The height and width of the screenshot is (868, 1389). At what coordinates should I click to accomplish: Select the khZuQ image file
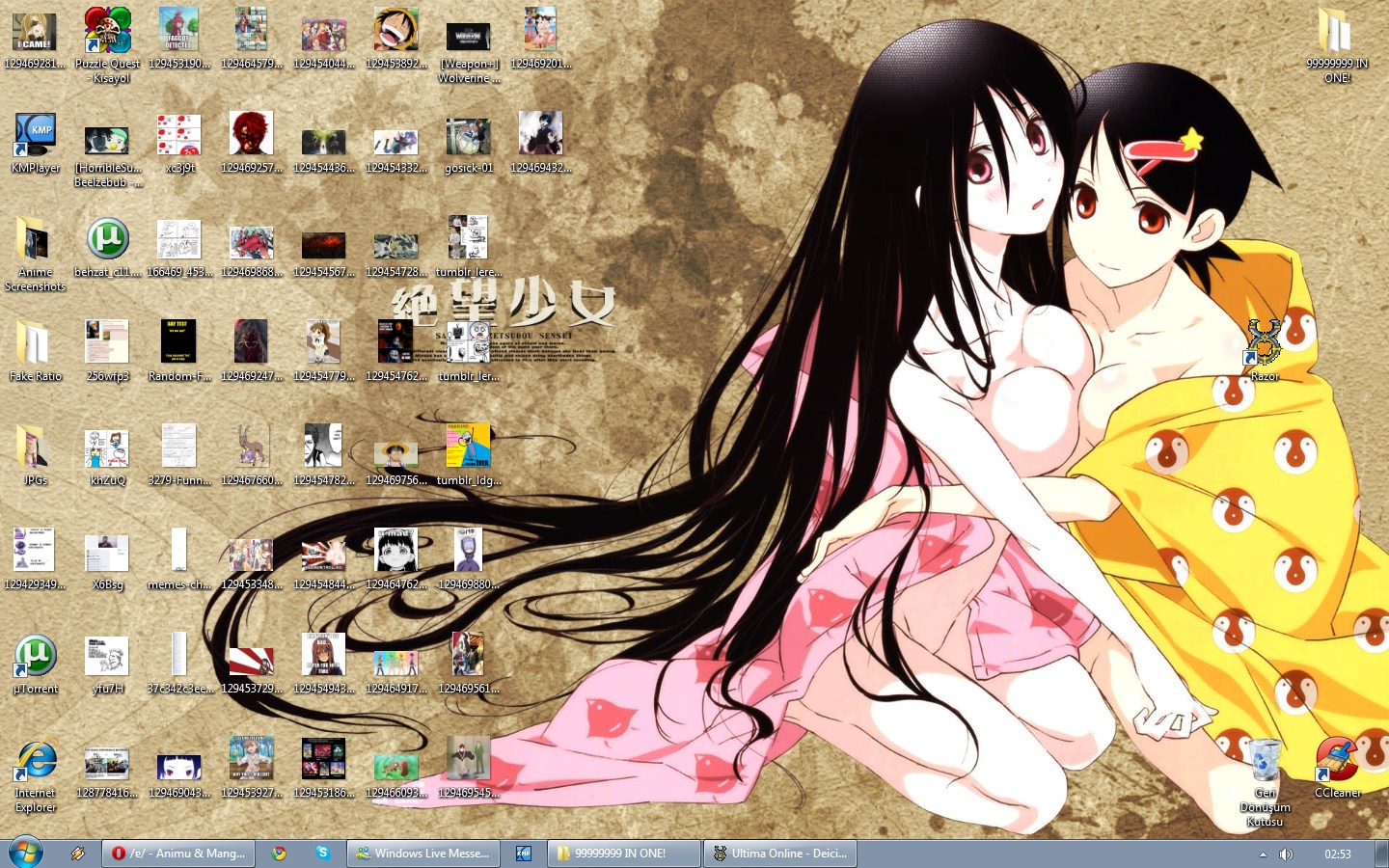(x=107, y=448)
